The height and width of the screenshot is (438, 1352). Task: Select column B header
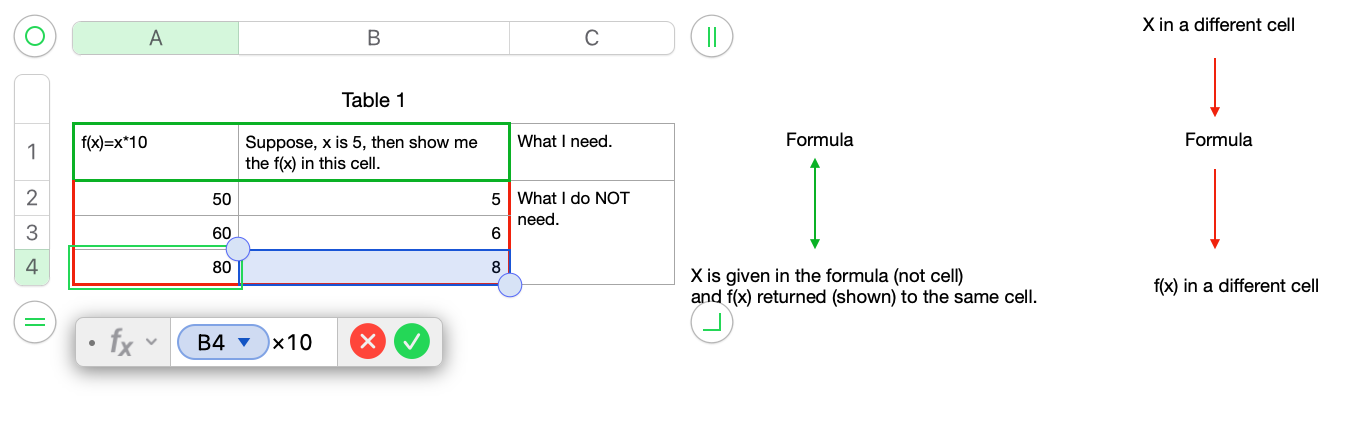373,38
